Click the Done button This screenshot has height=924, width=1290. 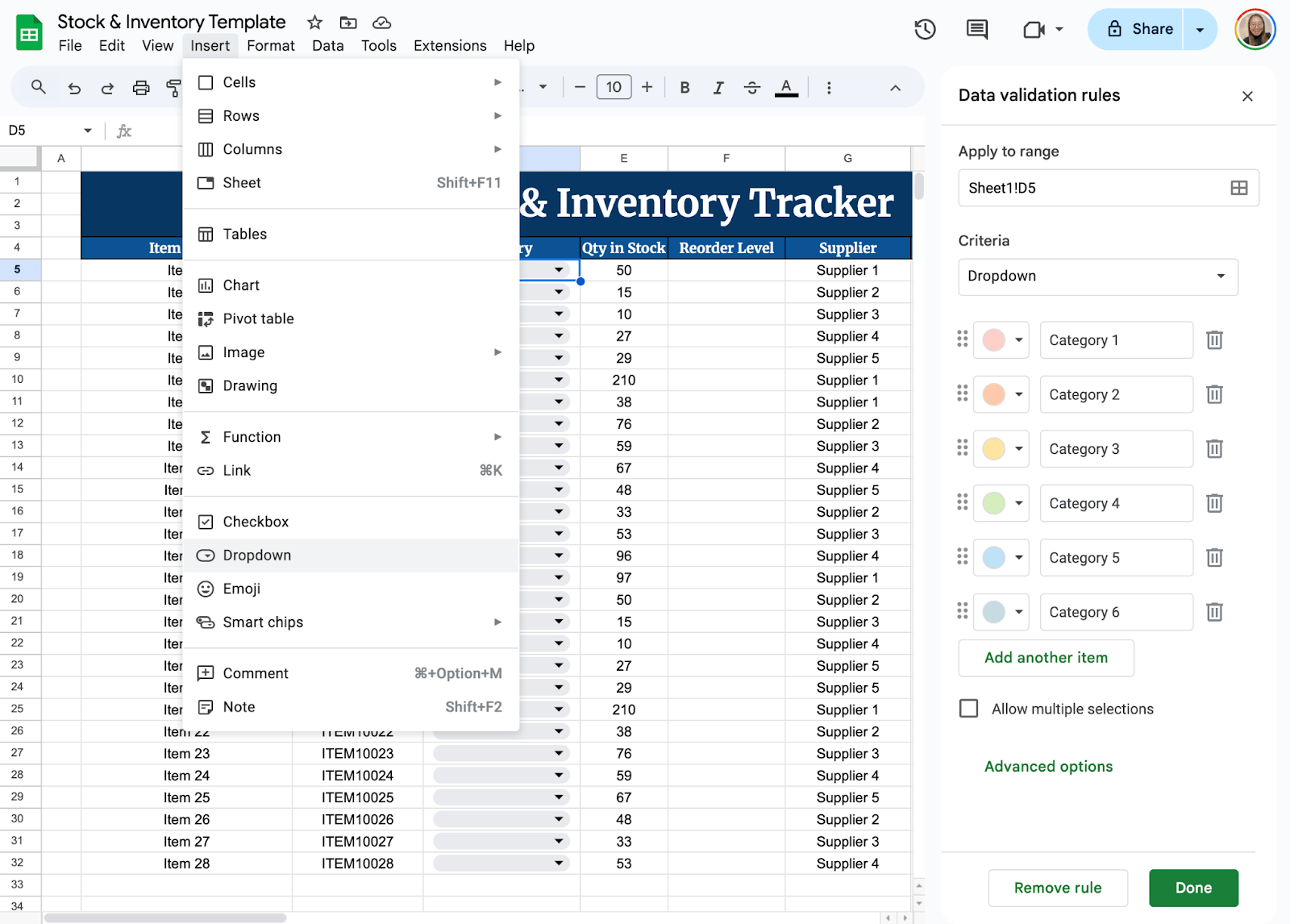click(1194, 888)
